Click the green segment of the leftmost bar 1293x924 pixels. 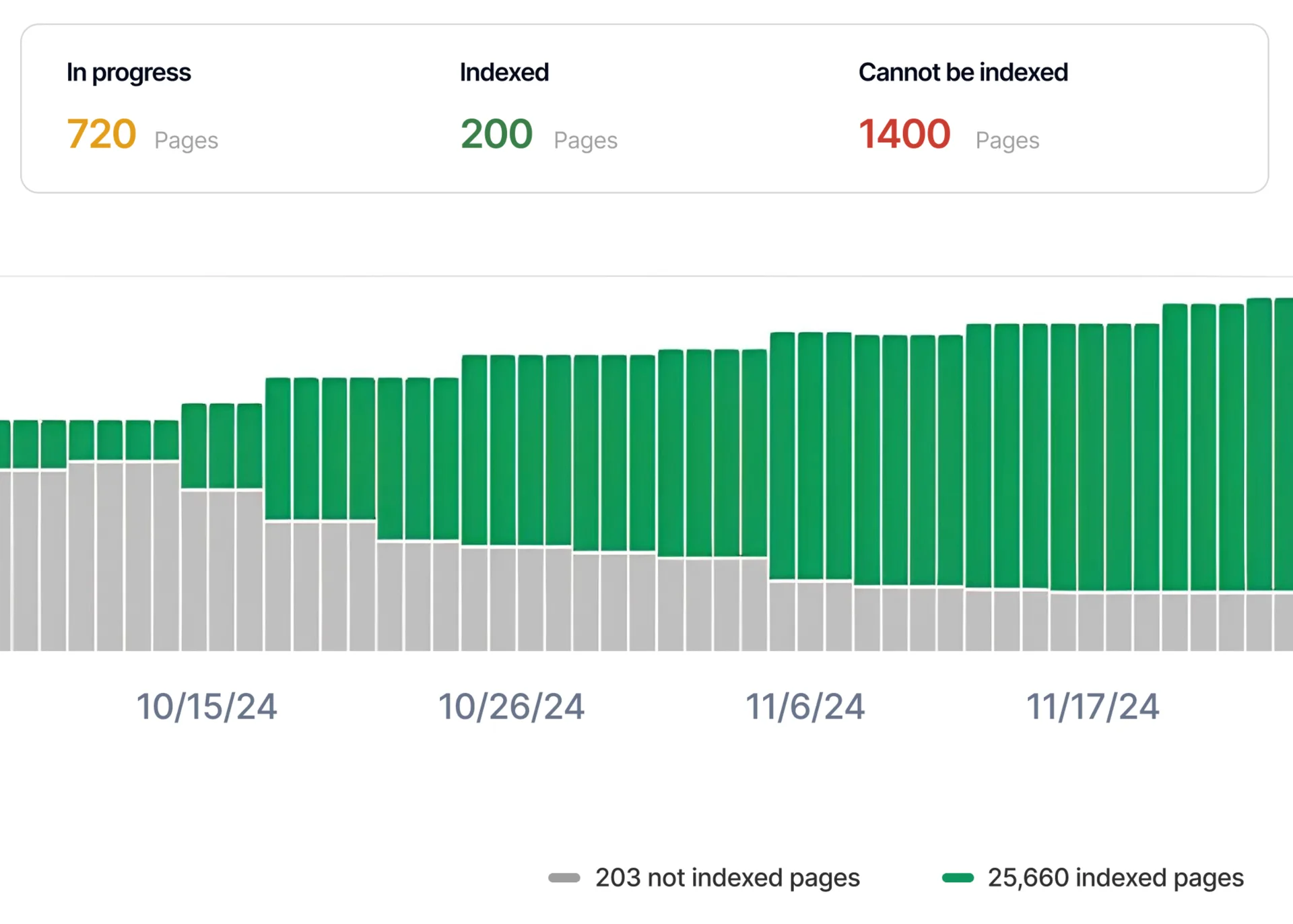[7, 444]
